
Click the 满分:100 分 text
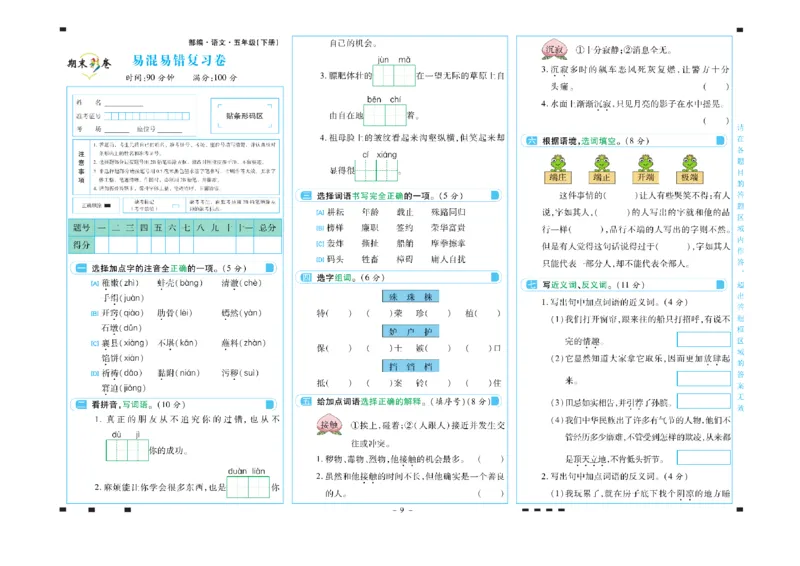point(214,78)
